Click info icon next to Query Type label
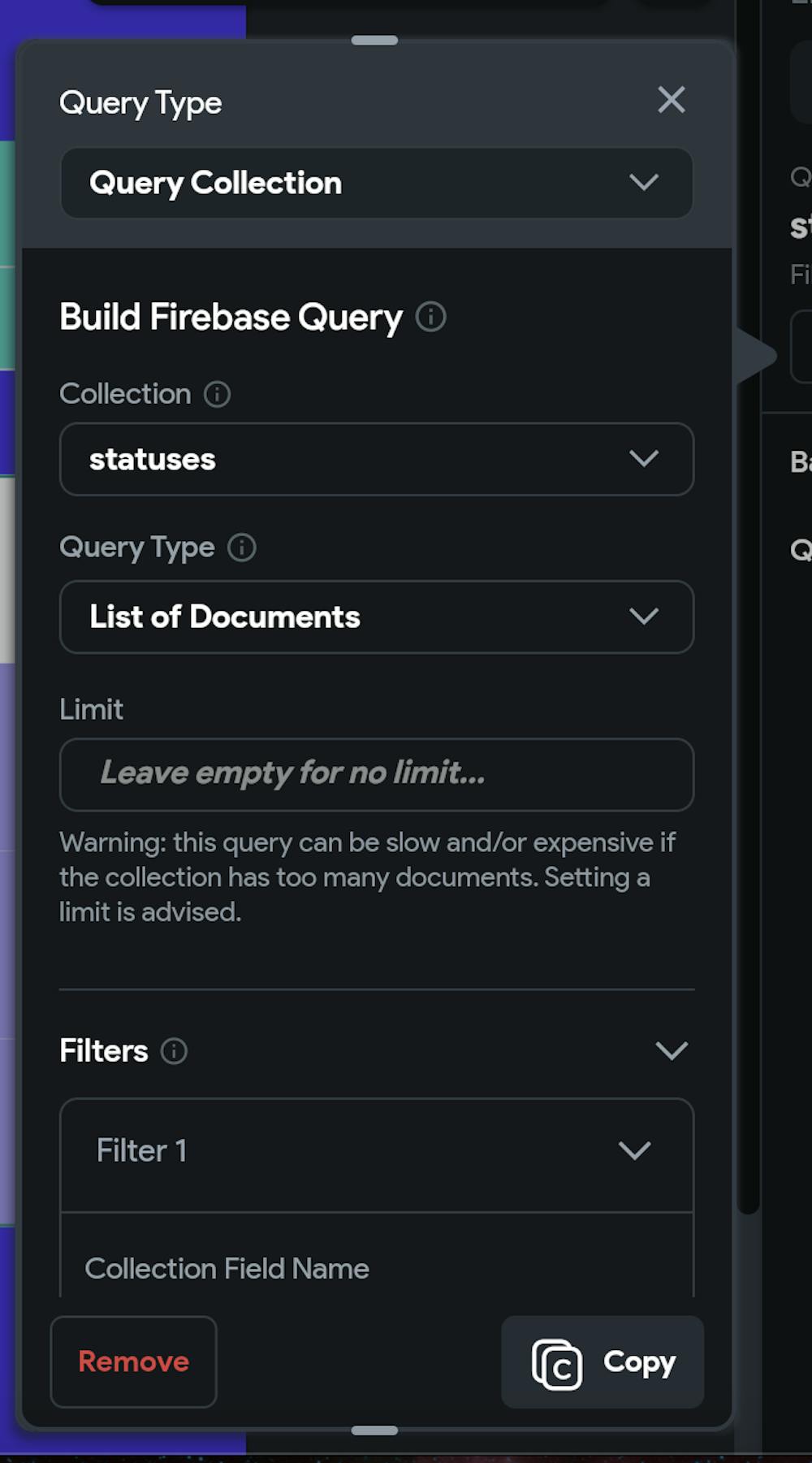Screen dimensions: 812x1463 pos(241,548)
